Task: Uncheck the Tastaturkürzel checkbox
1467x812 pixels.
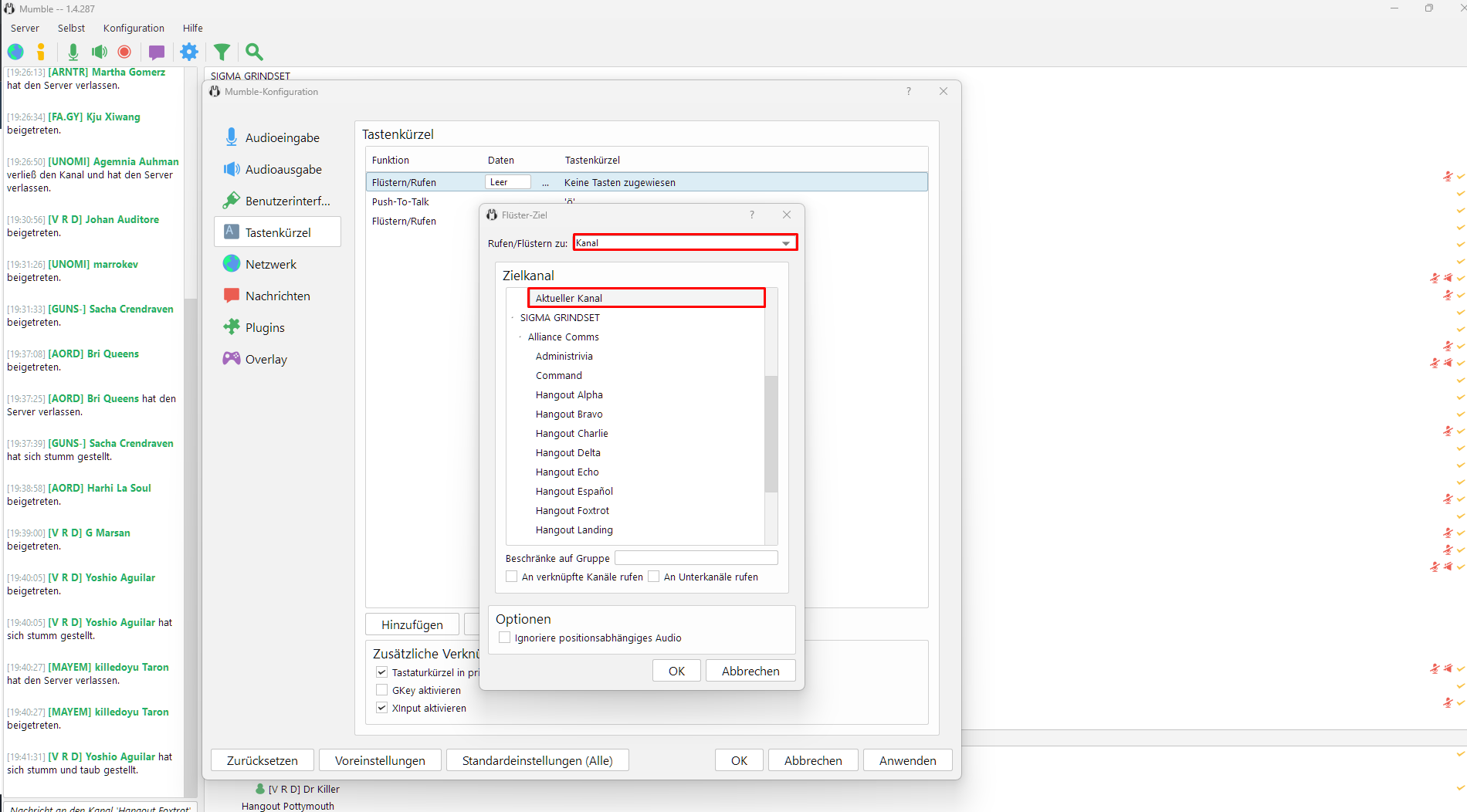Action: [381, 672]
